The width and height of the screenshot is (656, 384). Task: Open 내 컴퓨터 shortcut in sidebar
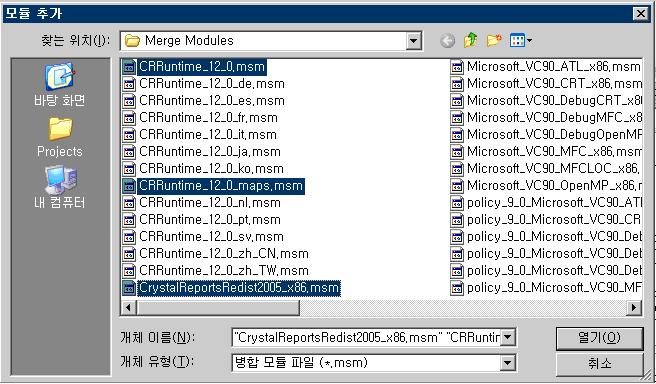point(59,187)
